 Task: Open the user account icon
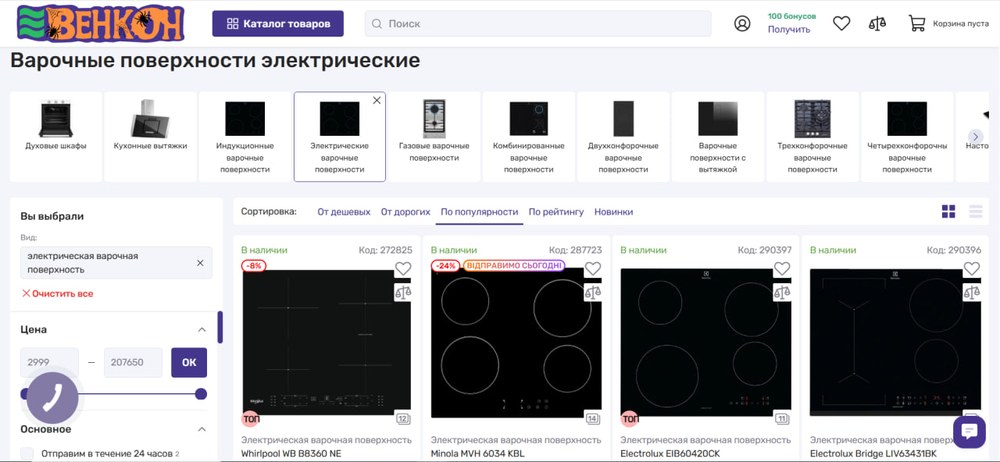[742, 23]
